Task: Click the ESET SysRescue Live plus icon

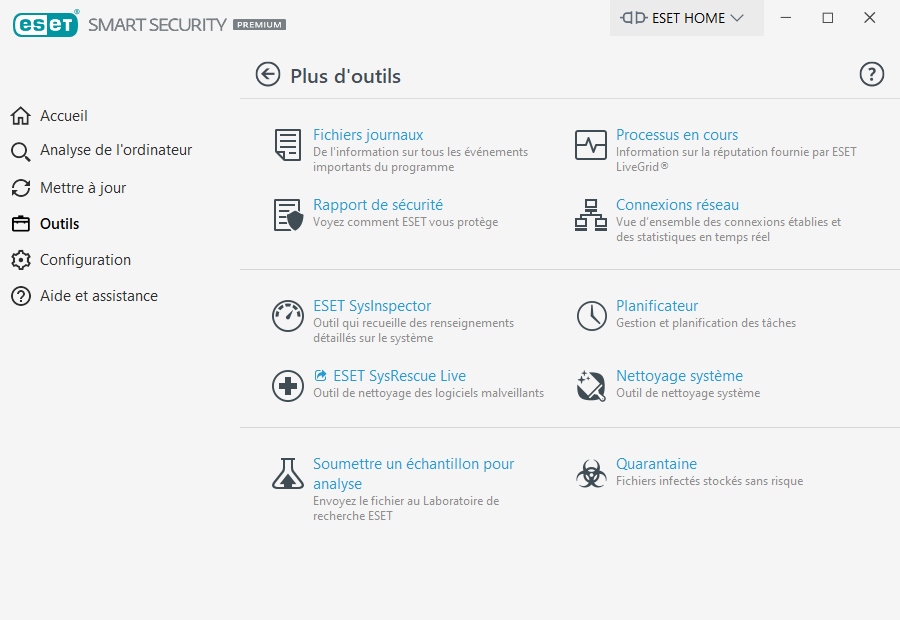Action: [x=288, y=386]
